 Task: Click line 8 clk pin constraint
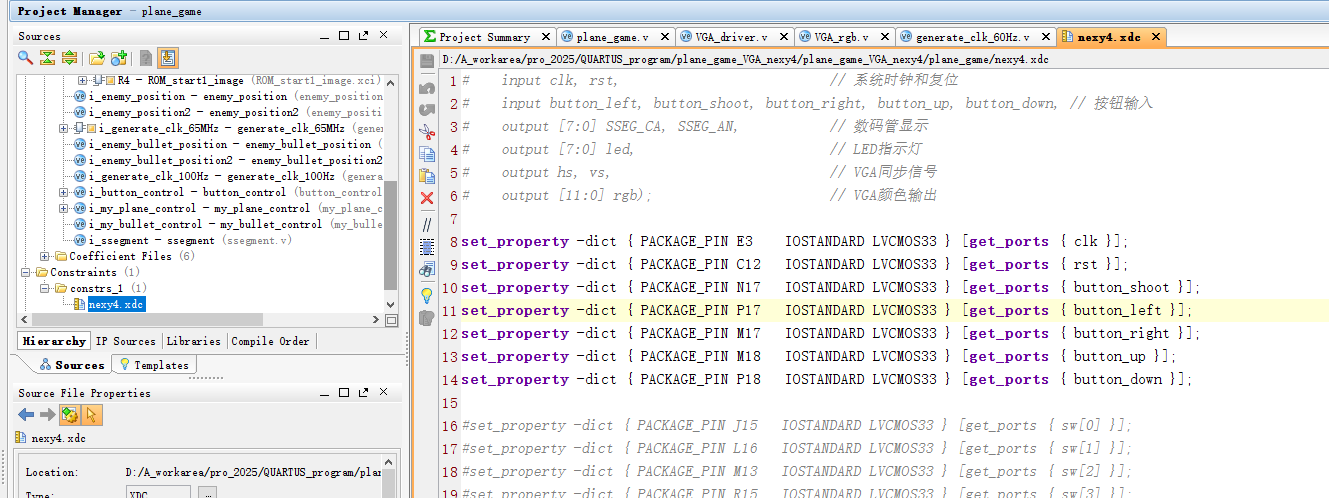[795, 241]
